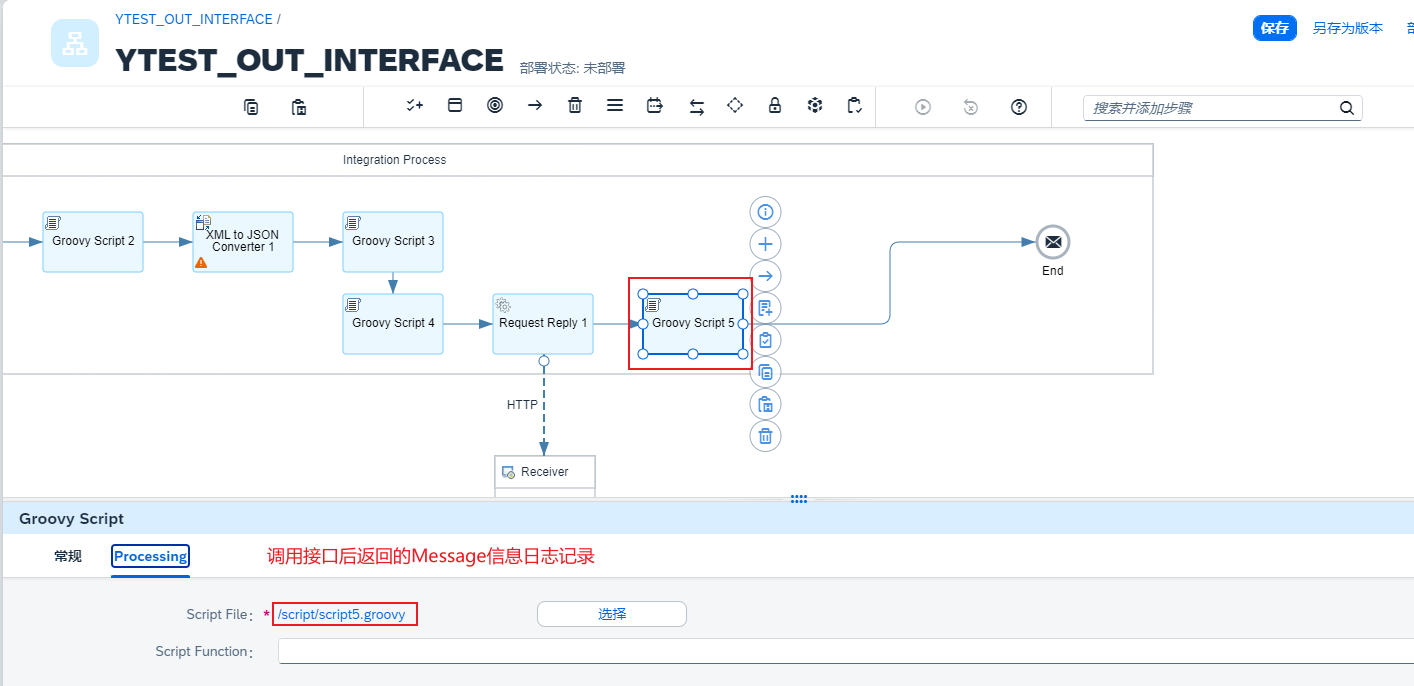
Task: Click the trash icon in top toolbar
Action: point(575,106)
